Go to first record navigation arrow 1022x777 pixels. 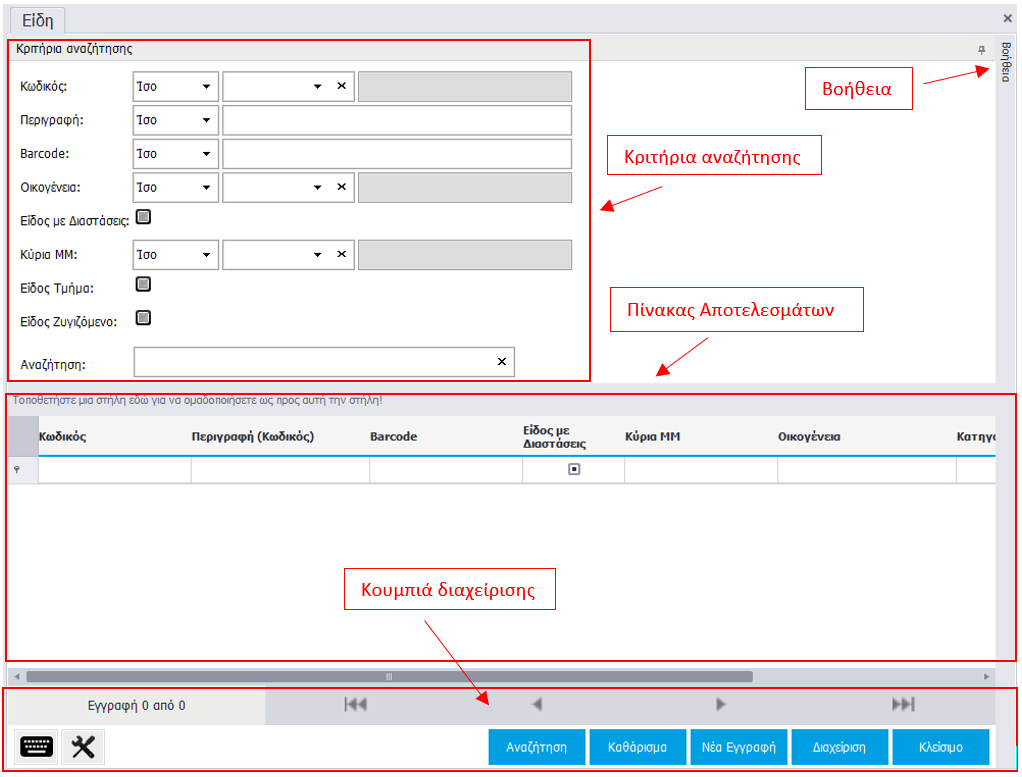pyautogui.click(x=355, y=705)
